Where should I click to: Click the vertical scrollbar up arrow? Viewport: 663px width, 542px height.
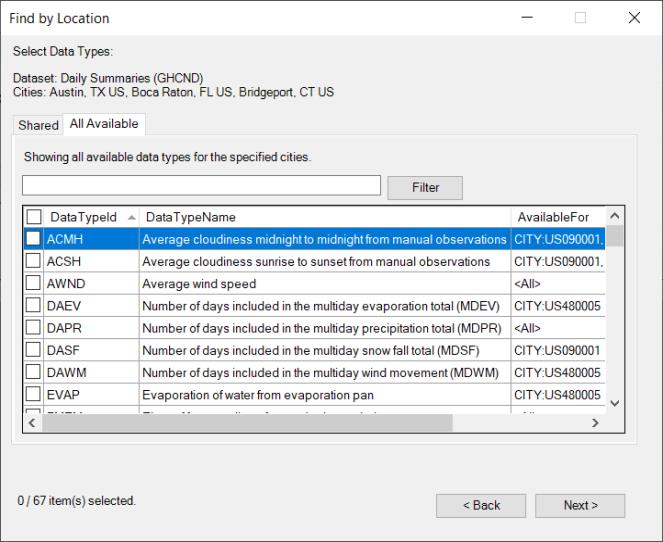click(615, 217)
